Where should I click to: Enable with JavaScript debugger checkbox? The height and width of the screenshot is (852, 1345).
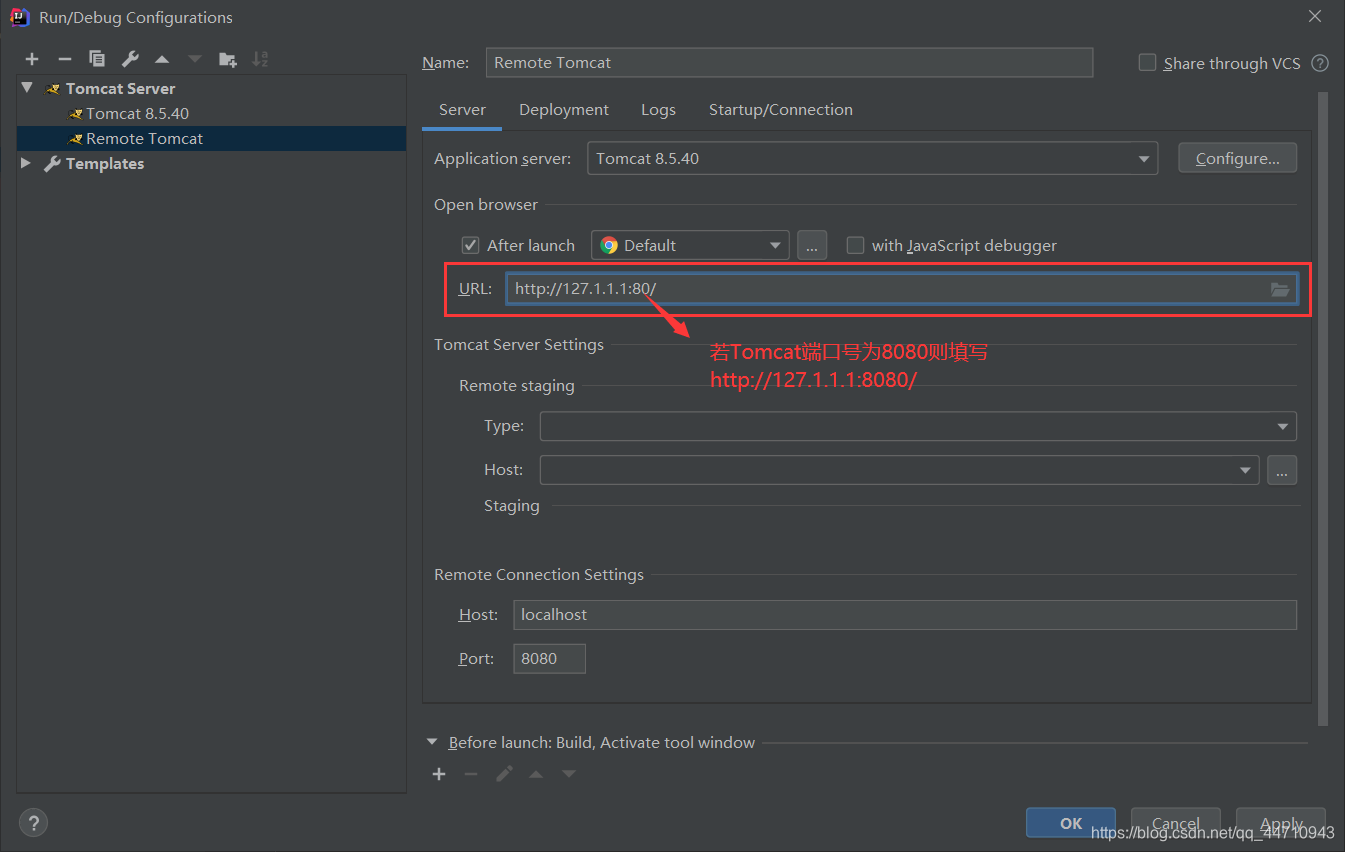click(x=855, y=245)
